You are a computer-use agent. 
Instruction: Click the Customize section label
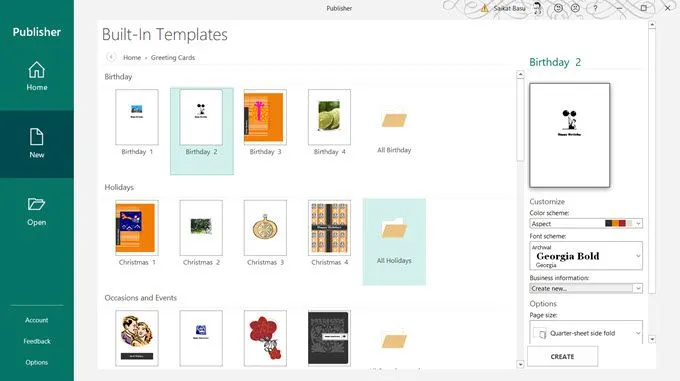click(547, 202)
